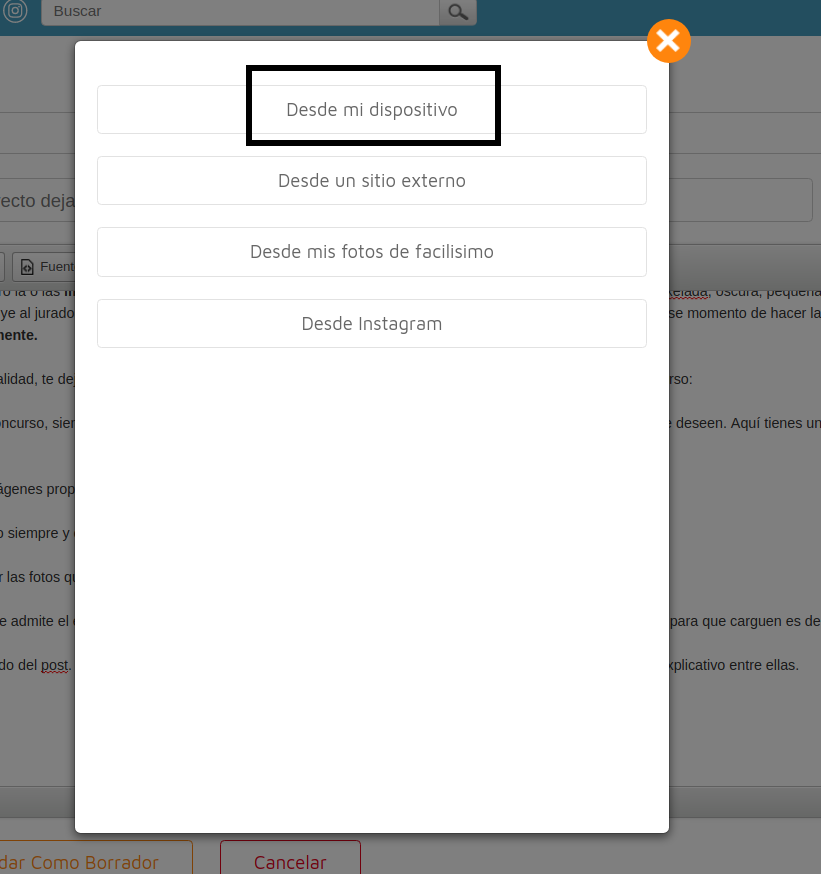Click the magnifying glass search button
Image resolution: width=821 pixels, height=874 pixels.
click(x=458, y=12)
